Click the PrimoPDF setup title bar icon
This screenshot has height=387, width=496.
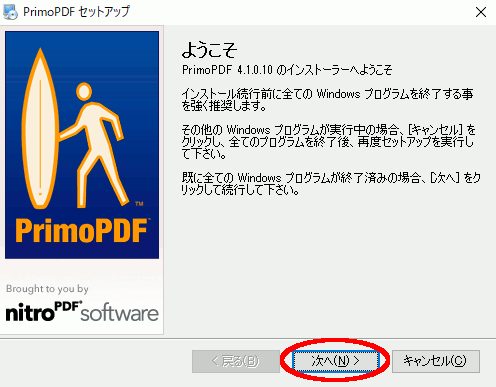click(10, 12)
